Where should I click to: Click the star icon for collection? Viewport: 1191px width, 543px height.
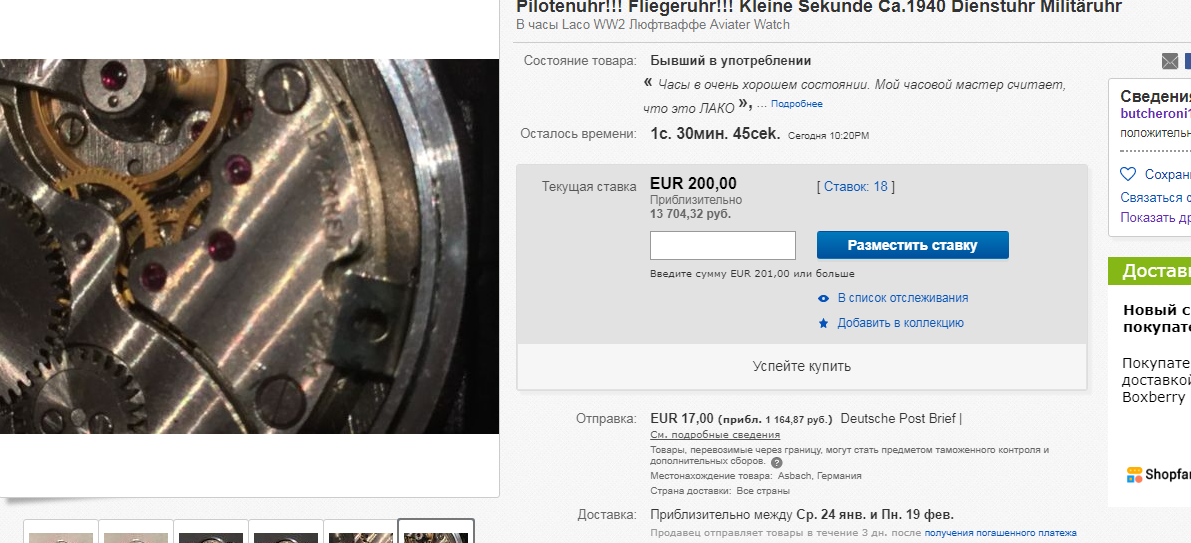point(823,323)
